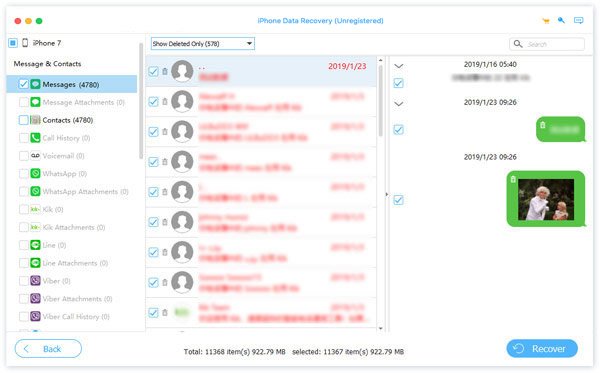Click the search magnifier icon
Viewport: 600px width, 373px height.
518,44
